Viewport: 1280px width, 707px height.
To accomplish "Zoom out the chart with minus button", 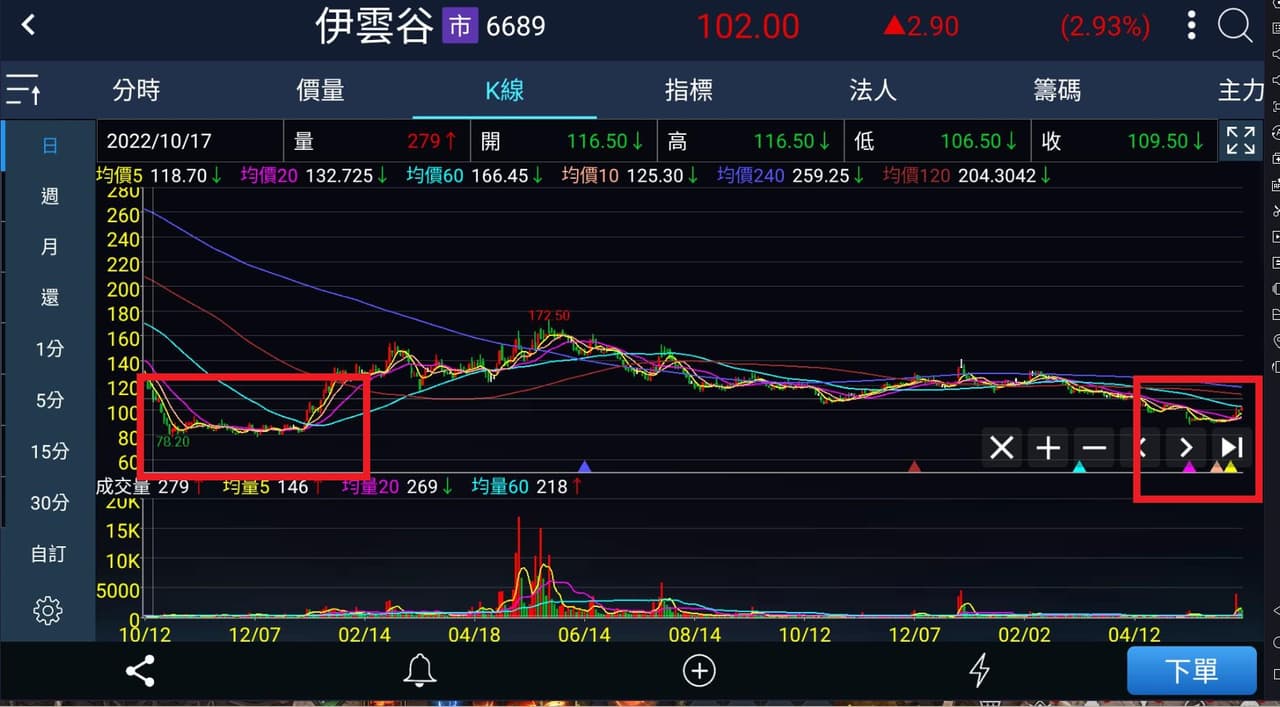I will (x=1094, y=448).
